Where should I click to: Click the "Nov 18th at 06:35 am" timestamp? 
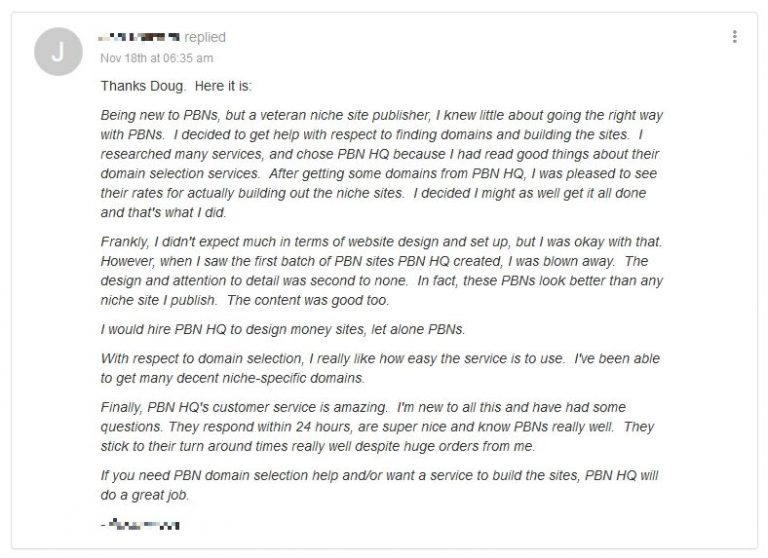tap(156, 57)
